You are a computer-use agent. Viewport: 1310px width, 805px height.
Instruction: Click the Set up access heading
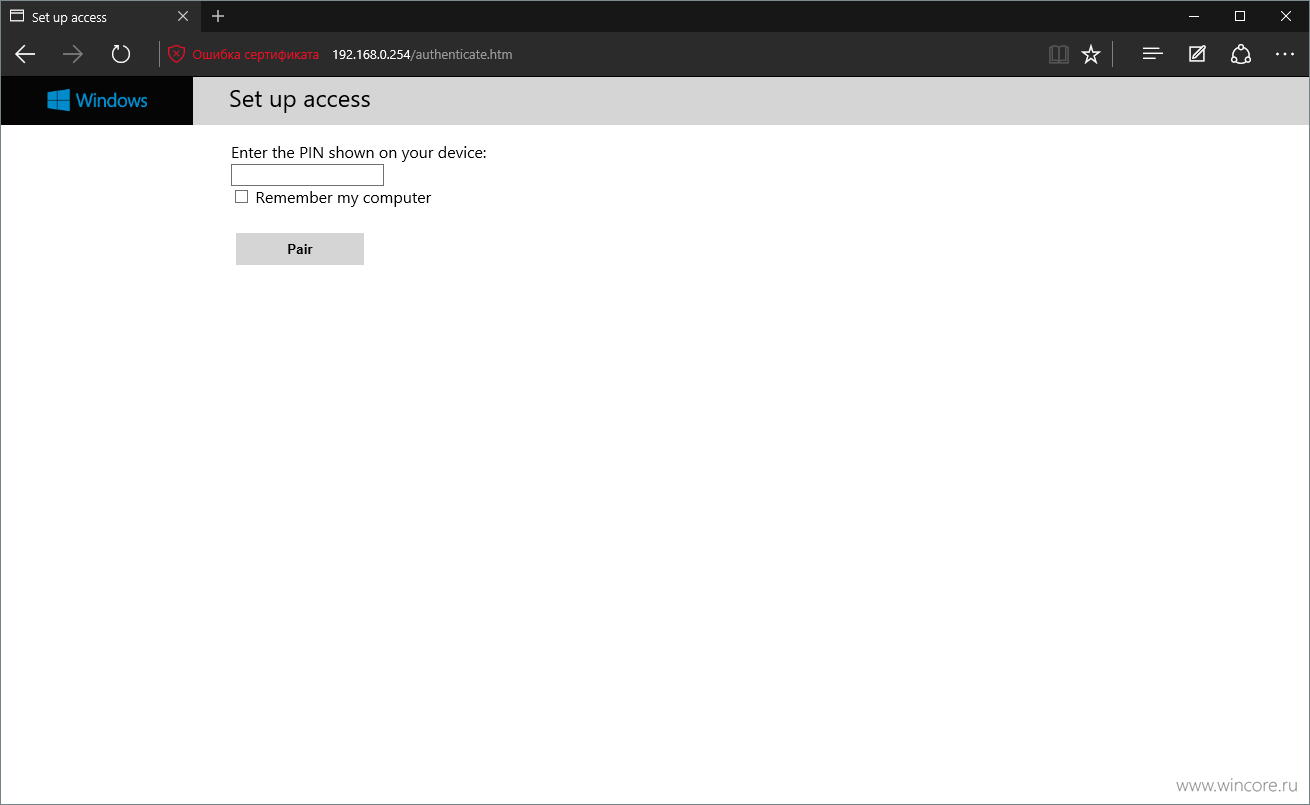pyautogui.click(x=300, y=99)
